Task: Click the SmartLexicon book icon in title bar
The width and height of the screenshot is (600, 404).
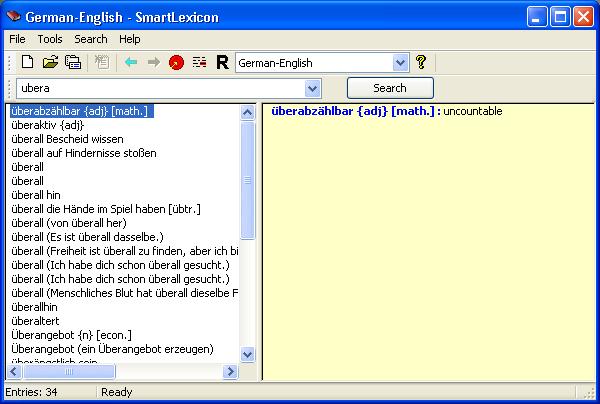Action: click(13, 16)
